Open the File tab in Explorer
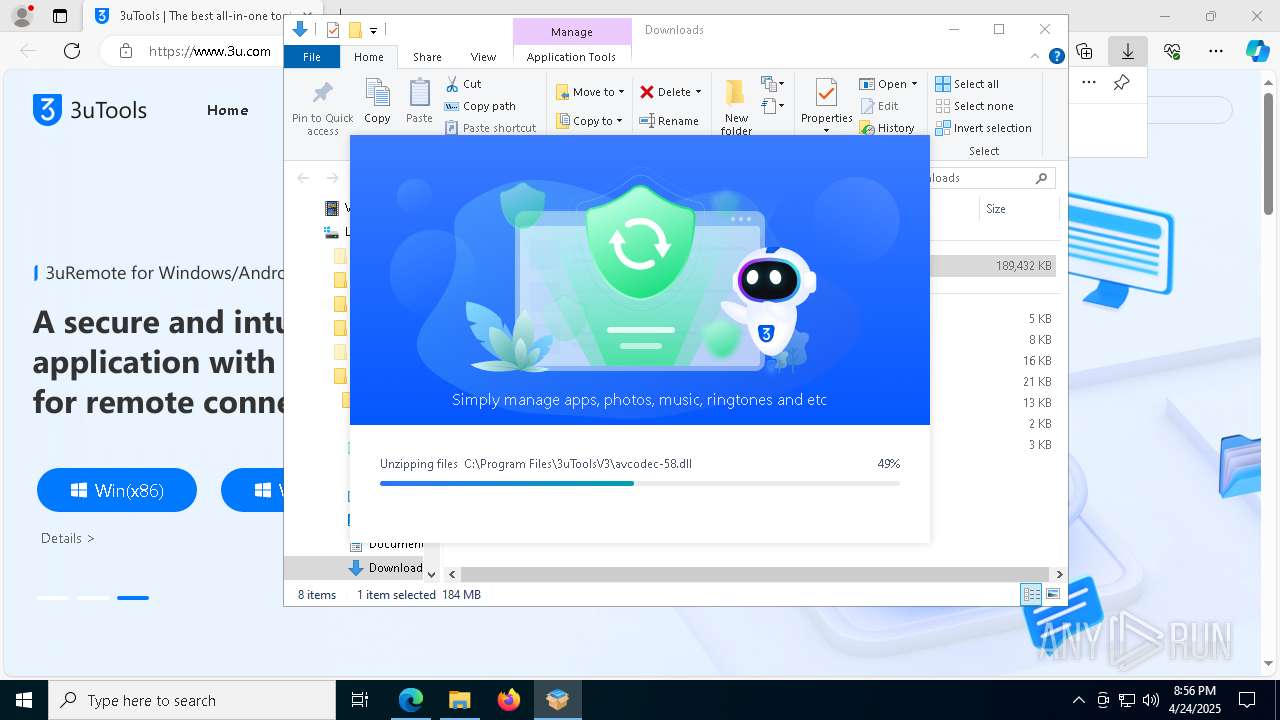Image resolution: width=1280 pixels, height=720 pixels. [x=312, y=57]
